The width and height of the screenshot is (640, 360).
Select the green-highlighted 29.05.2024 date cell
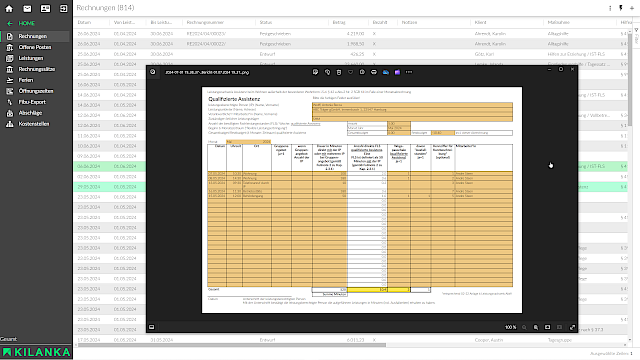(89, 187)
